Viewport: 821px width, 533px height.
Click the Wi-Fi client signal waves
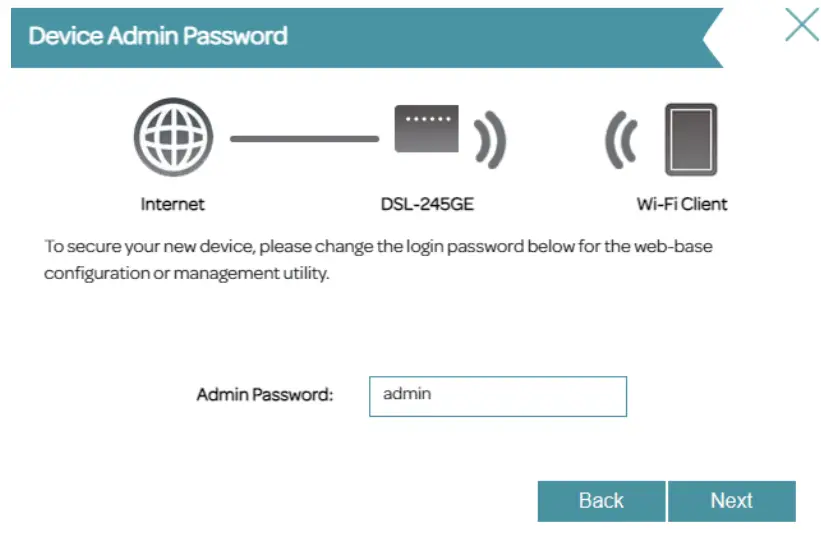(621, 139)
